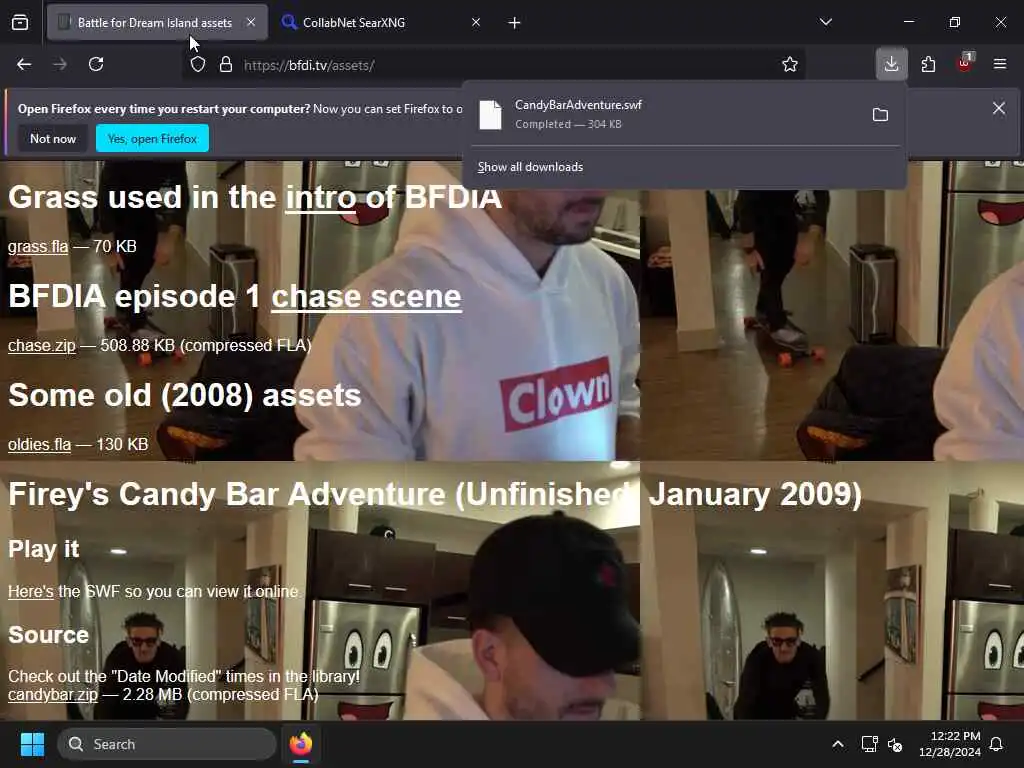Viewport: 1024px width, 768px height.
Task: Show hidden system tray icons chevron
Action: [x=838, y=744]
